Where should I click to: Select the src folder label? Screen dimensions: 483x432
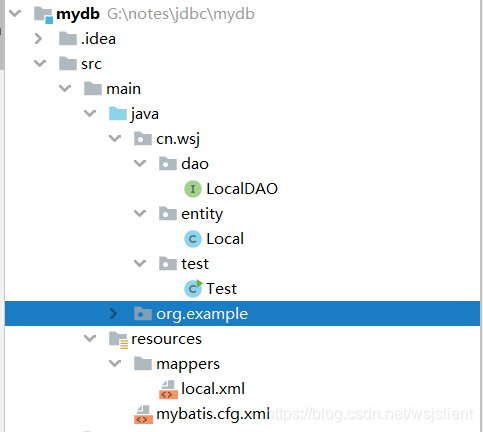point(91,64)
